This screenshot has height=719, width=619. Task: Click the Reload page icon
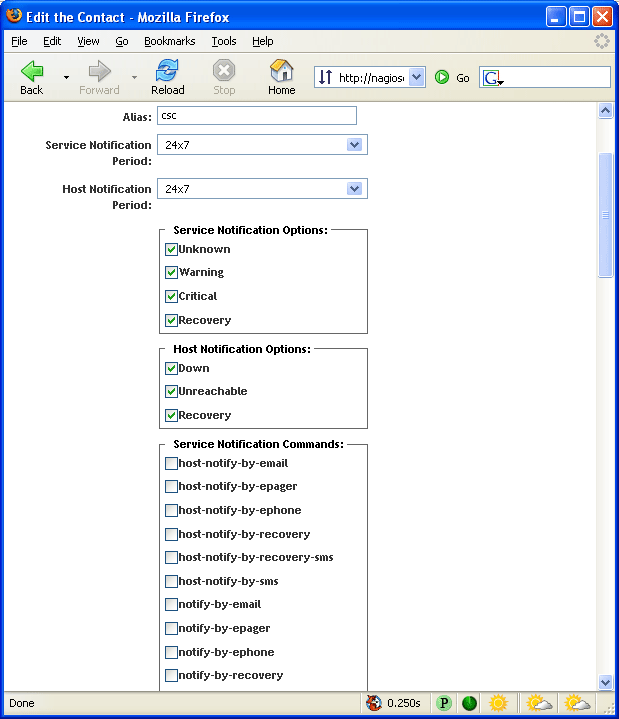tap(167, 70)
